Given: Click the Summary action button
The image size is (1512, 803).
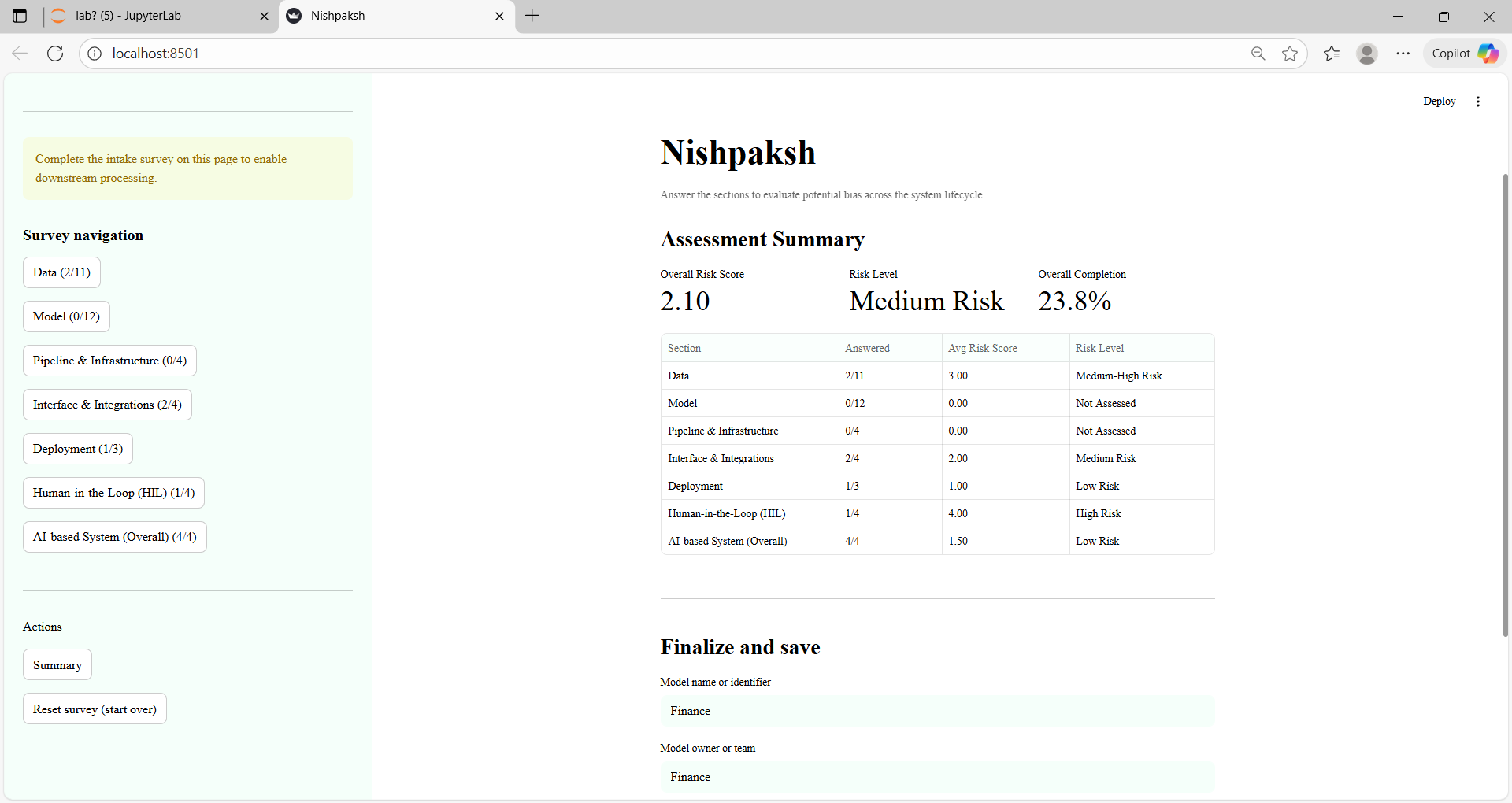Looking at the screenshot, I should (x=57, y=664).
